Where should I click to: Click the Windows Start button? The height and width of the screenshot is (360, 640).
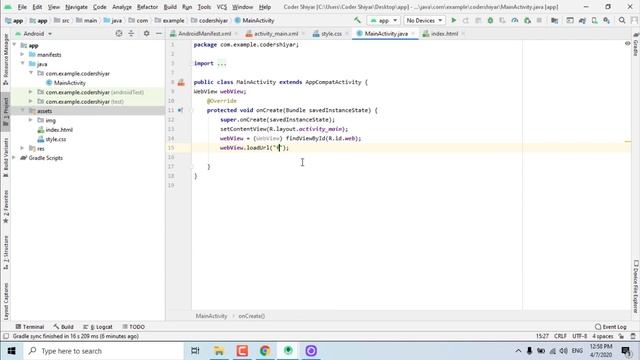point(11,351)
